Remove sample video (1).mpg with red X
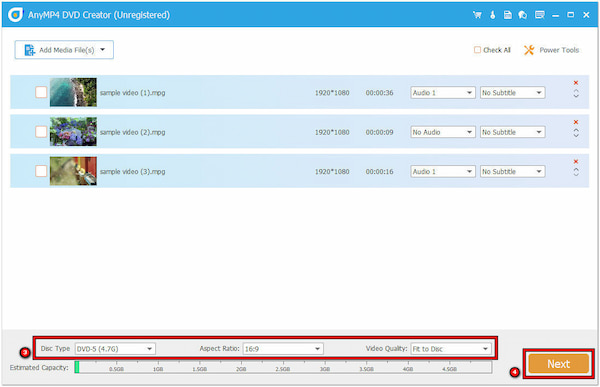Screen dimensions: 600x387 (x=576, y=83)
